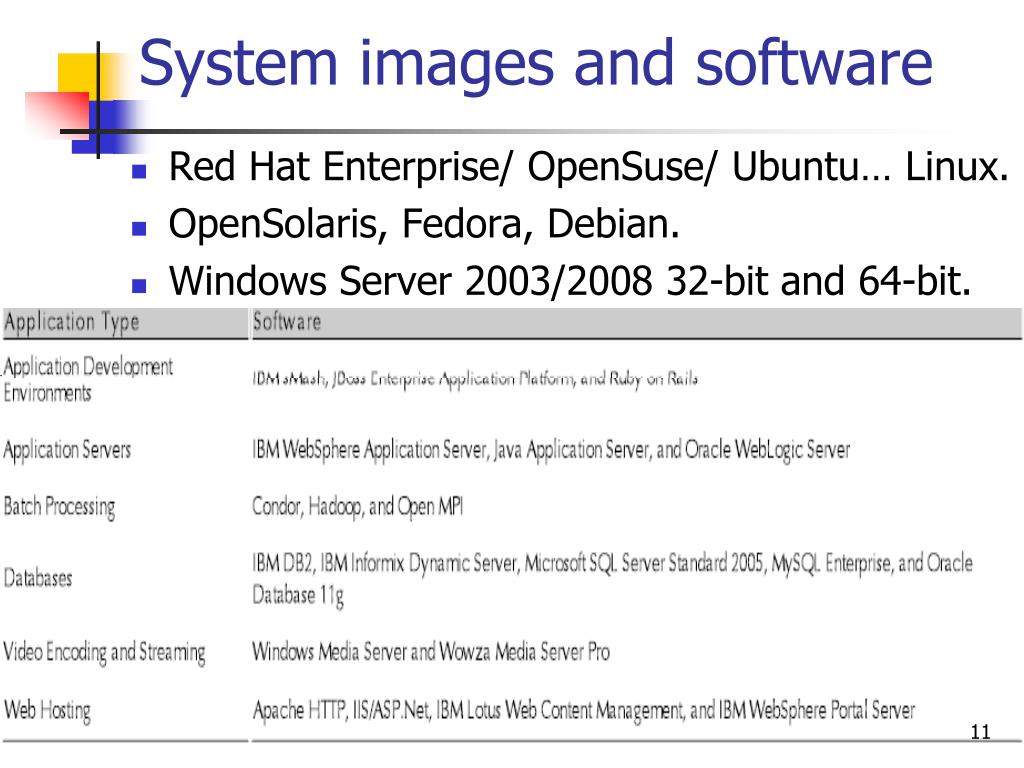The width and height of the screenshot is (1024, 768).
Task: Click the IBM DB2, IBM Informix text
Action: click(x=613, y=564)
